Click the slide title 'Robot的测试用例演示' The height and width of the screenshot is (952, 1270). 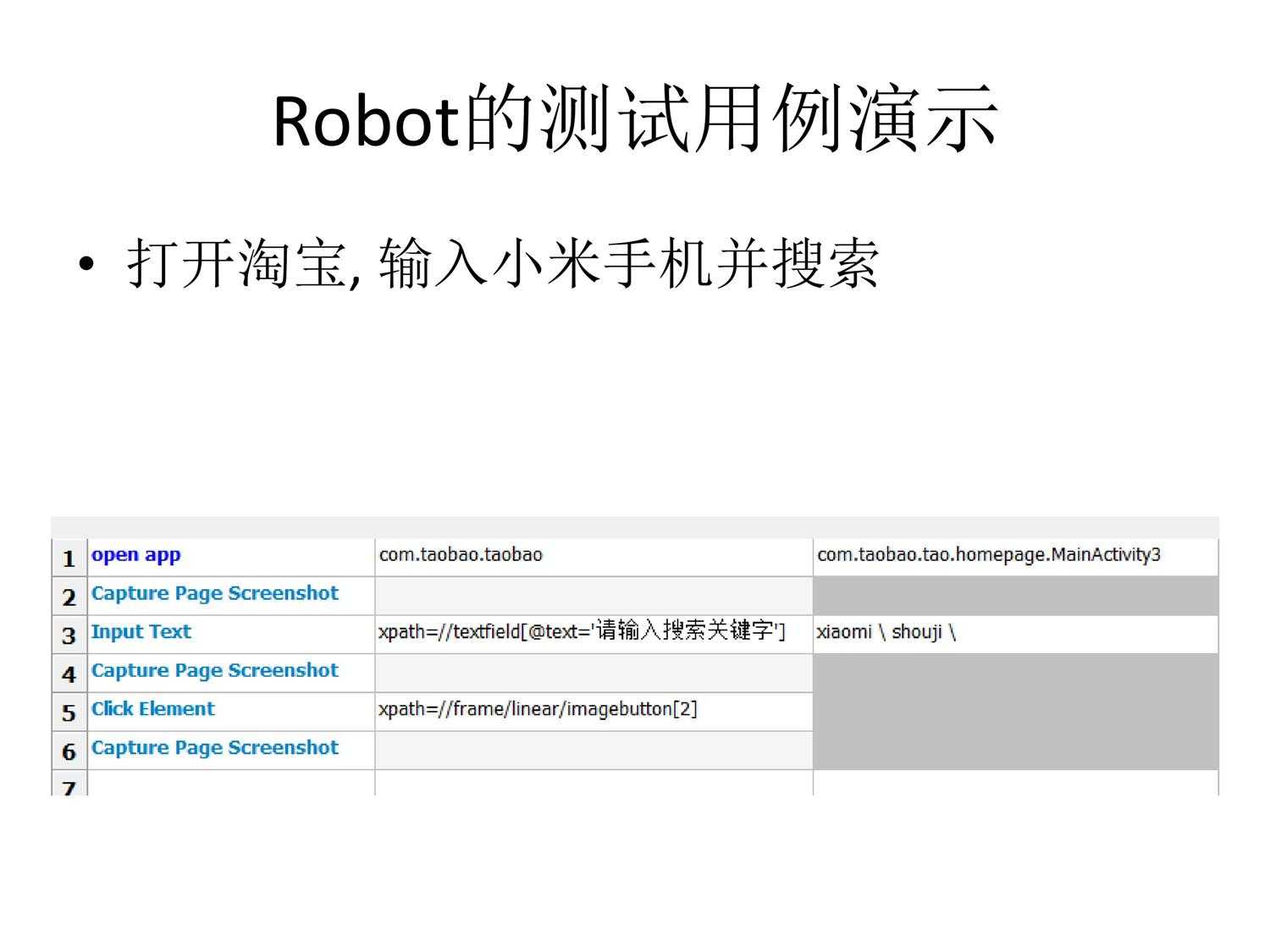(636, 118)
